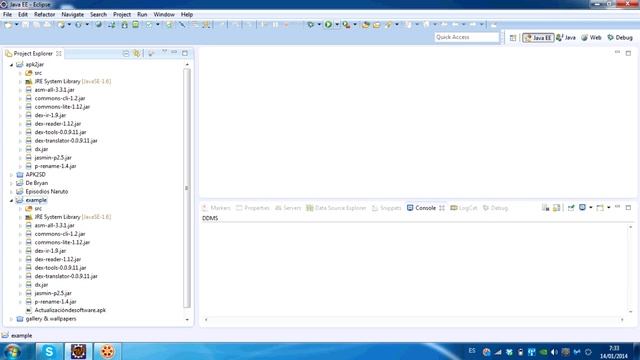
Task: Click the Android SDK Manager toolbar icon
Action: [124, 25]
